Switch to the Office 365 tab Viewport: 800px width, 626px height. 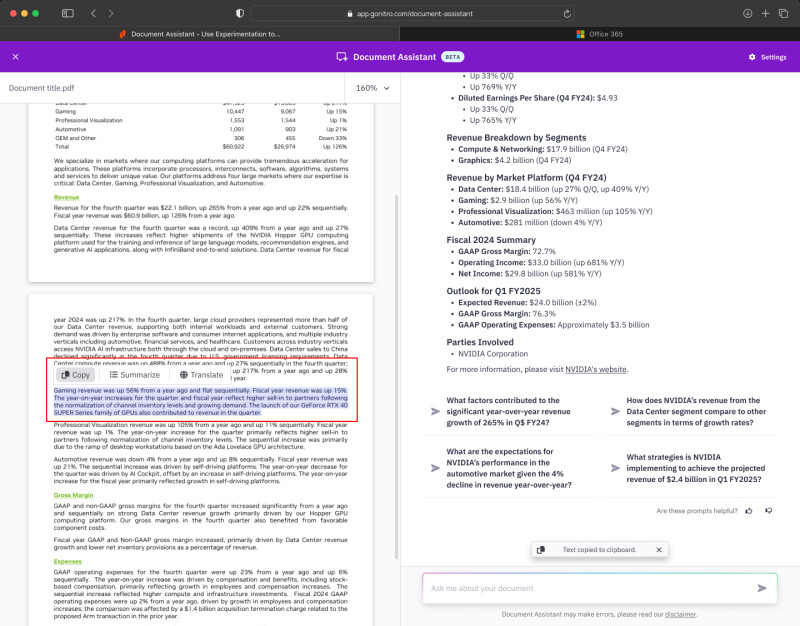pyautogui.click(x=599, y=34)
